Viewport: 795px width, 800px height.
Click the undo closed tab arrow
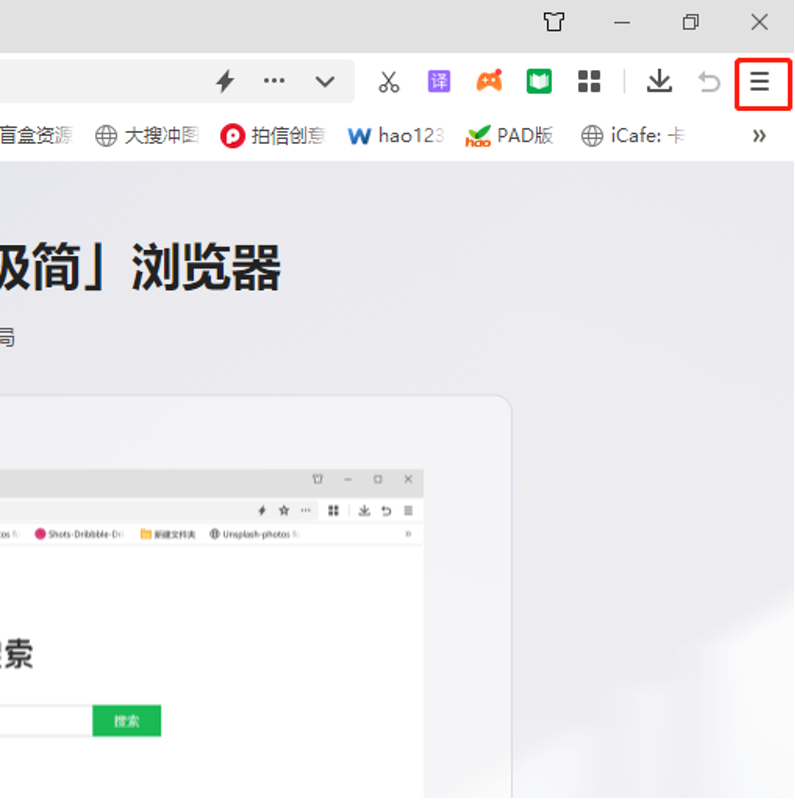[709, 82]
